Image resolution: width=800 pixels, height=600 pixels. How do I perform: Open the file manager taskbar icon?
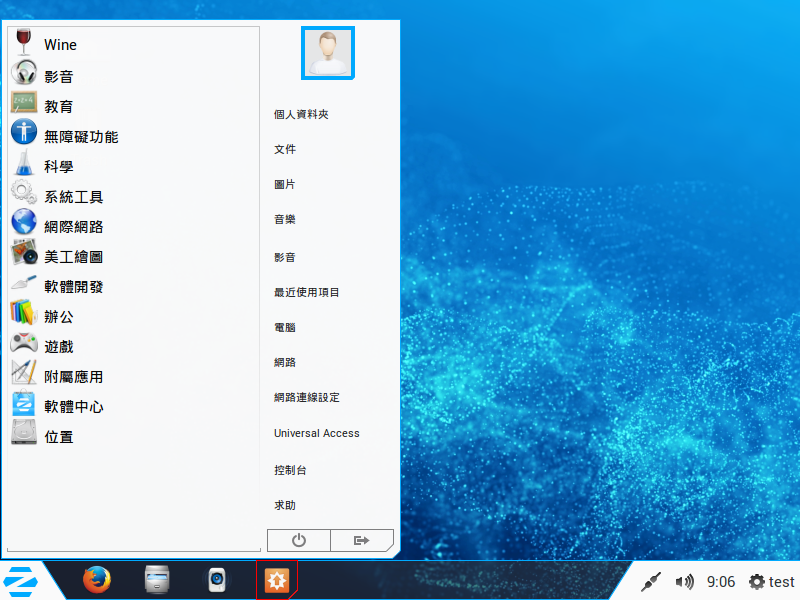157,580
